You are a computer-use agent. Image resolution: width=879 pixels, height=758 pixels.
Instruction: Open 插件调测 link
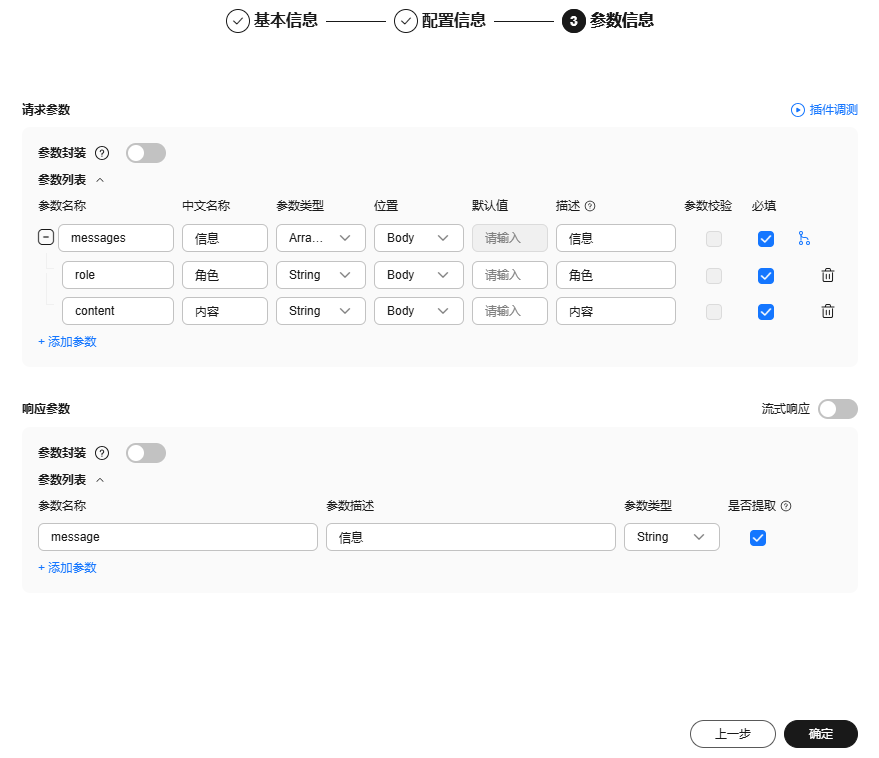pos(825,110)
